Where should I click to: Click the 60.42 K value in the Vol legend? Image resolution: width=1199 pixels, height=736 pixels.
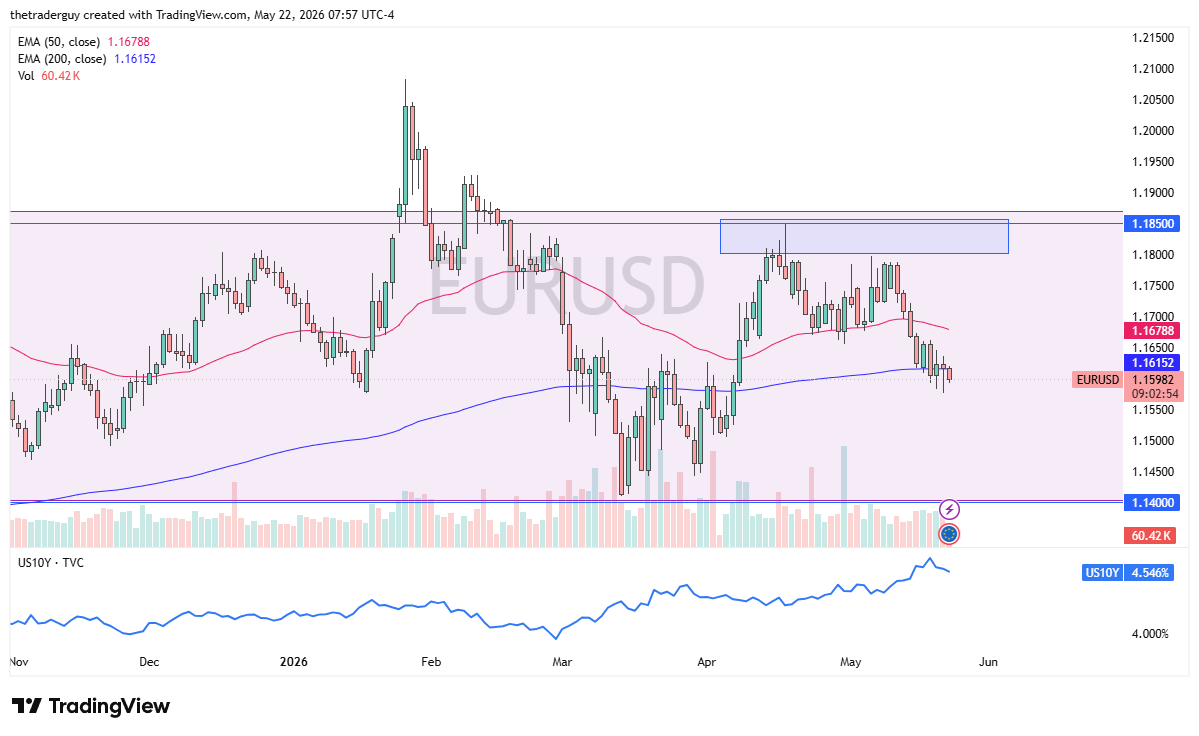coord(60,76)
